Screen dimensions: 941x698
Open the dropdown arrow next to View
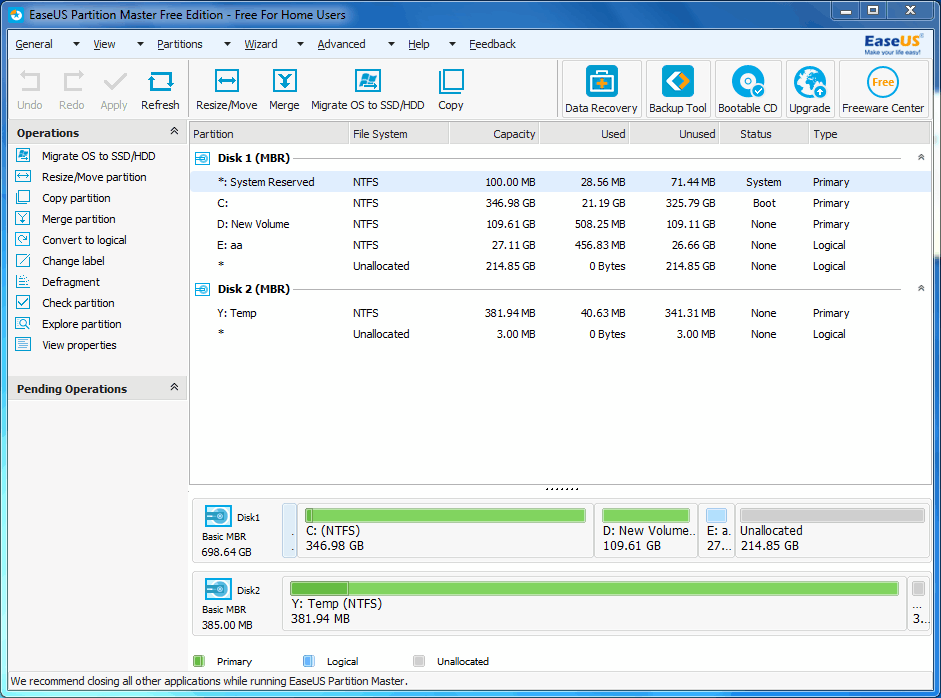point(140,44)
